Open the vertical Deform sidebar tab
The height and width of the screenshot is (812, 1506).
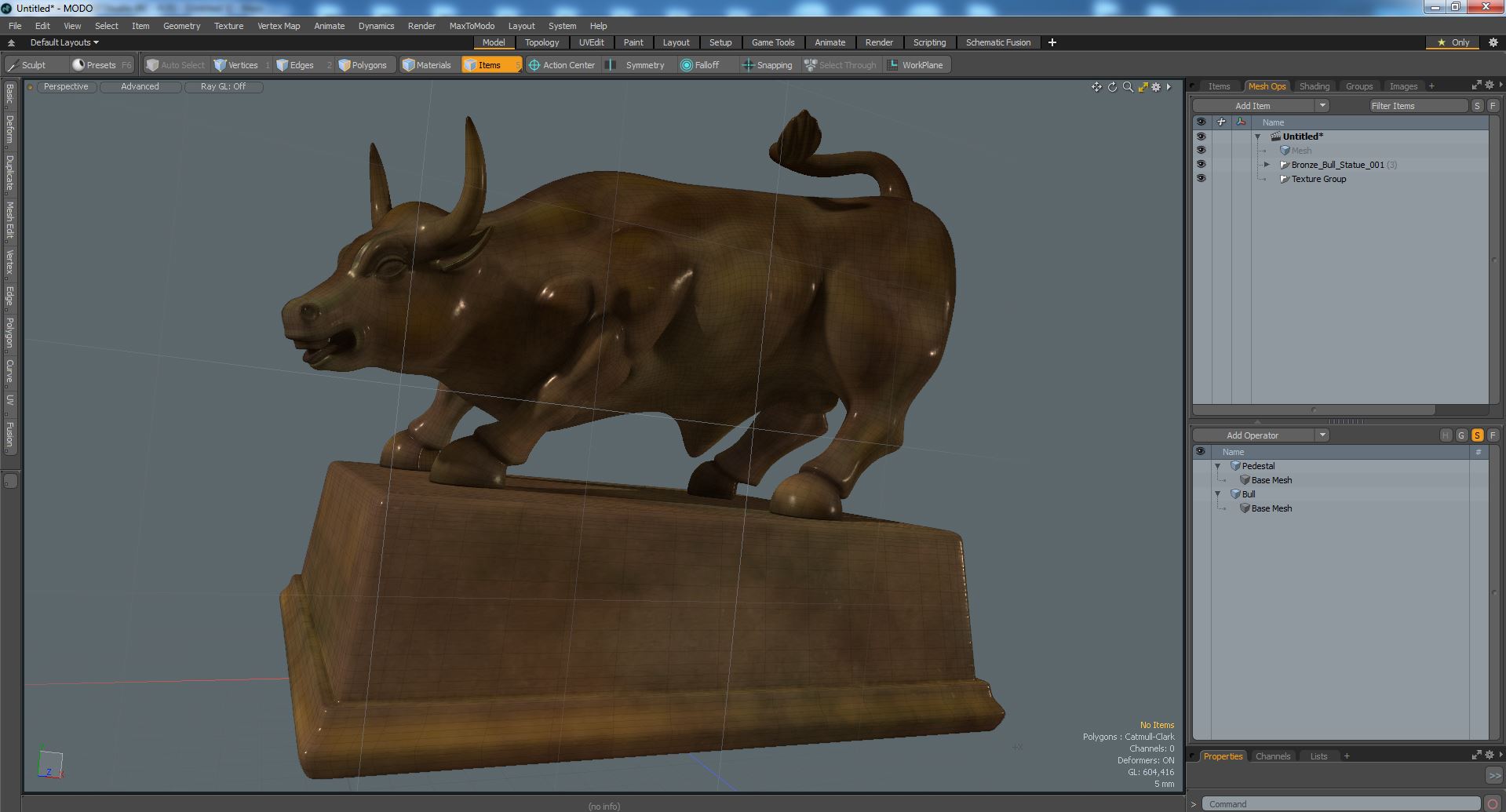click(9, 129)
